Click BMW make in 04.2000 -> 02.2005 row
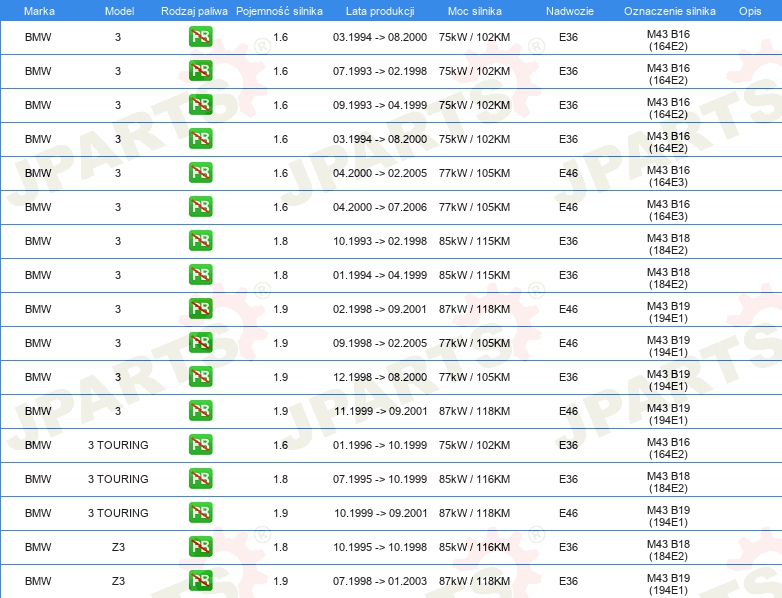Viewport: 782px width, 598px height. point(38,173)
